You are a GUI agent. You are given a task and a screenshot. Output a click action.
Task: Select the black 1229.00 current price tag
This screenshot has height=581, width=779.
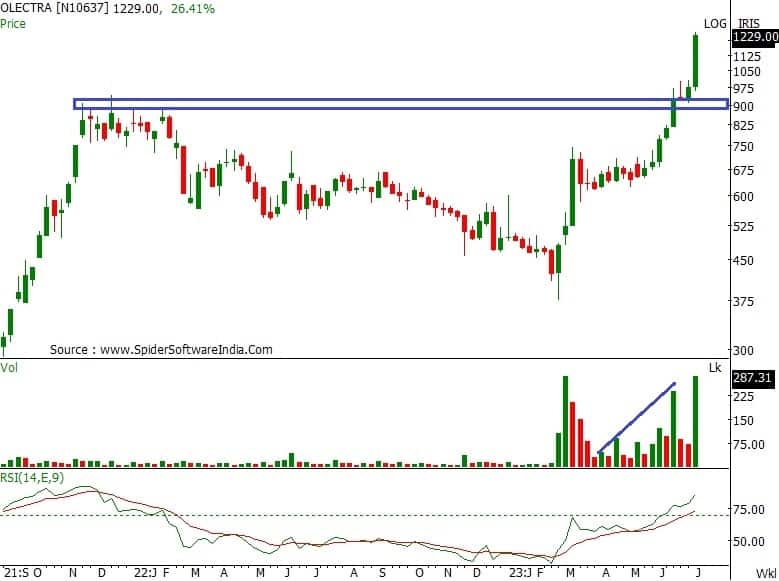754,37
